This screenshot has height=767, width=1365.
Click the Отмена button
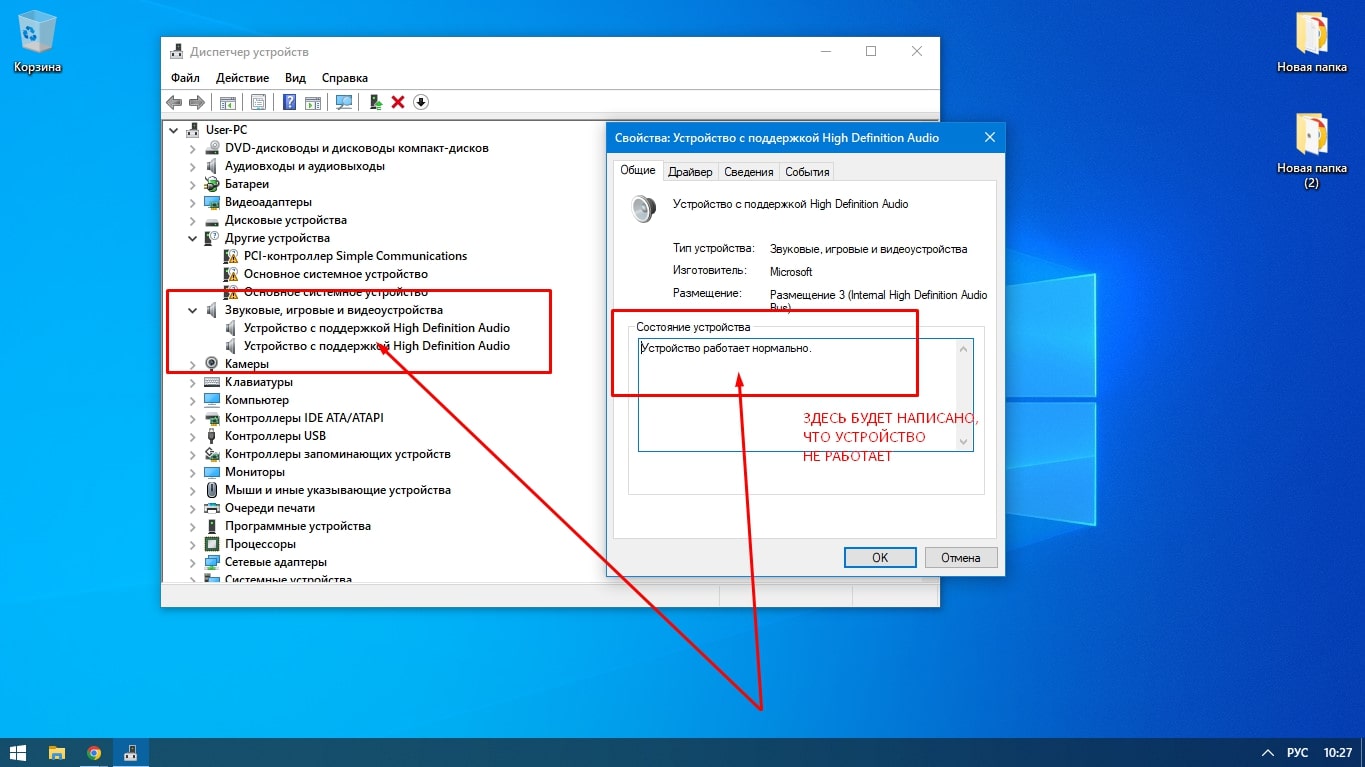pos(960,557)
